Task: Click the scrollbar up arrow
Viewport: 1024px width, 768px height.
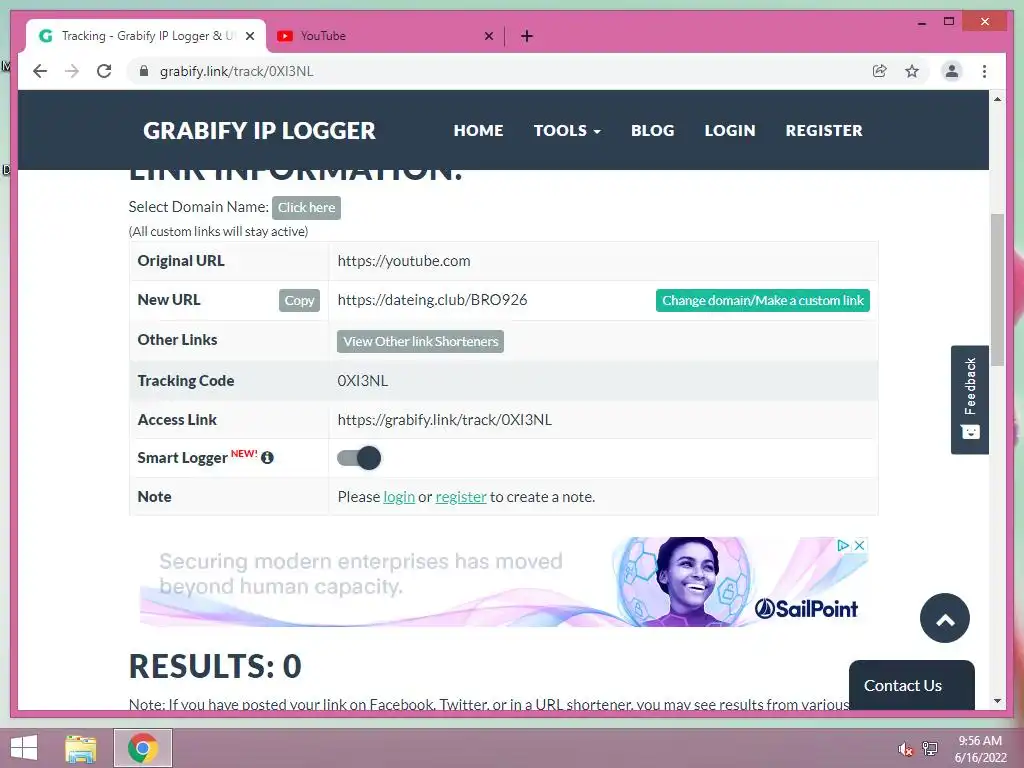Action: [997, 99]
